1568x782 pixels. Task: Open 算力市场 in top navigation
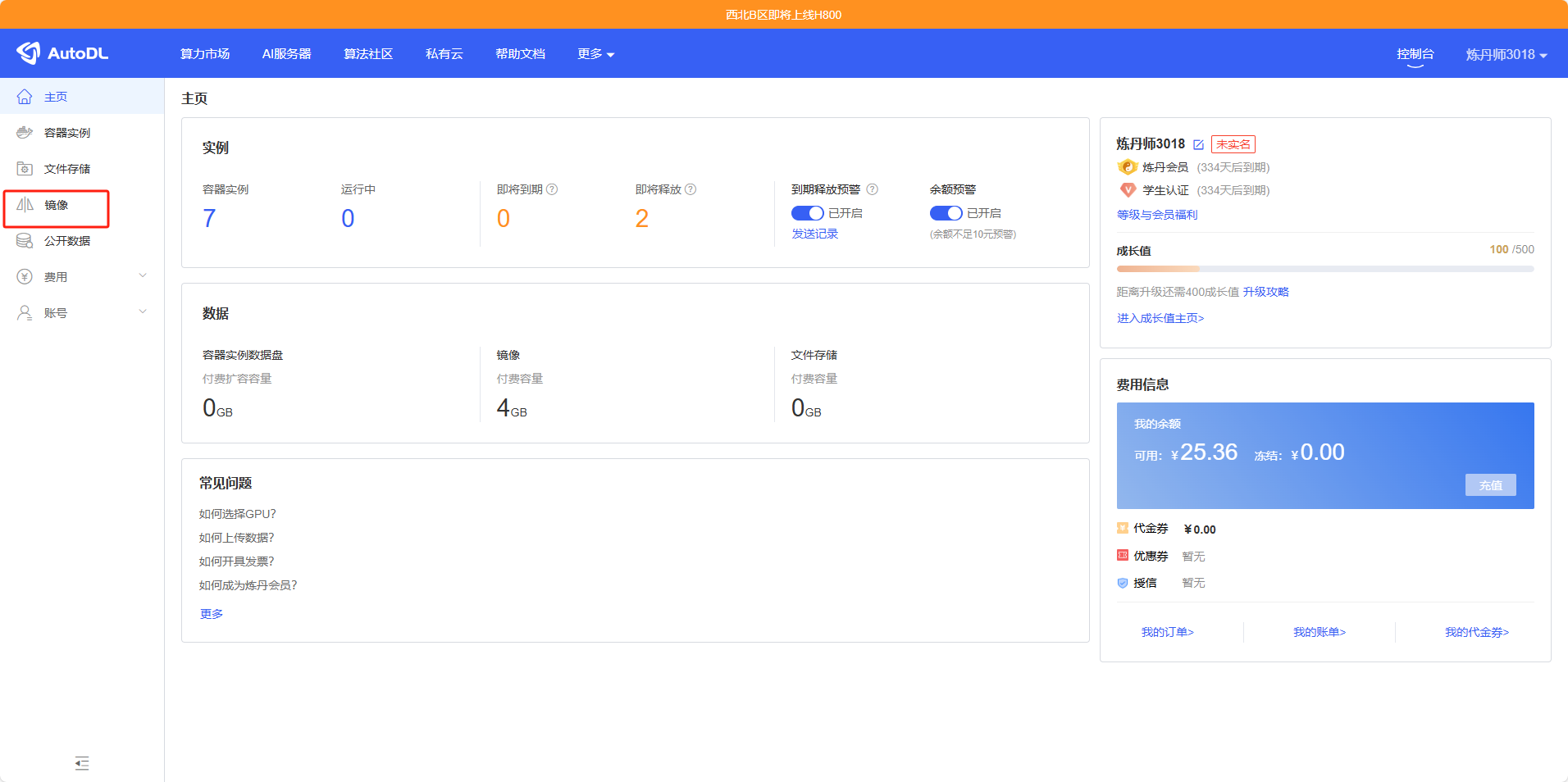tap(205, 54)
